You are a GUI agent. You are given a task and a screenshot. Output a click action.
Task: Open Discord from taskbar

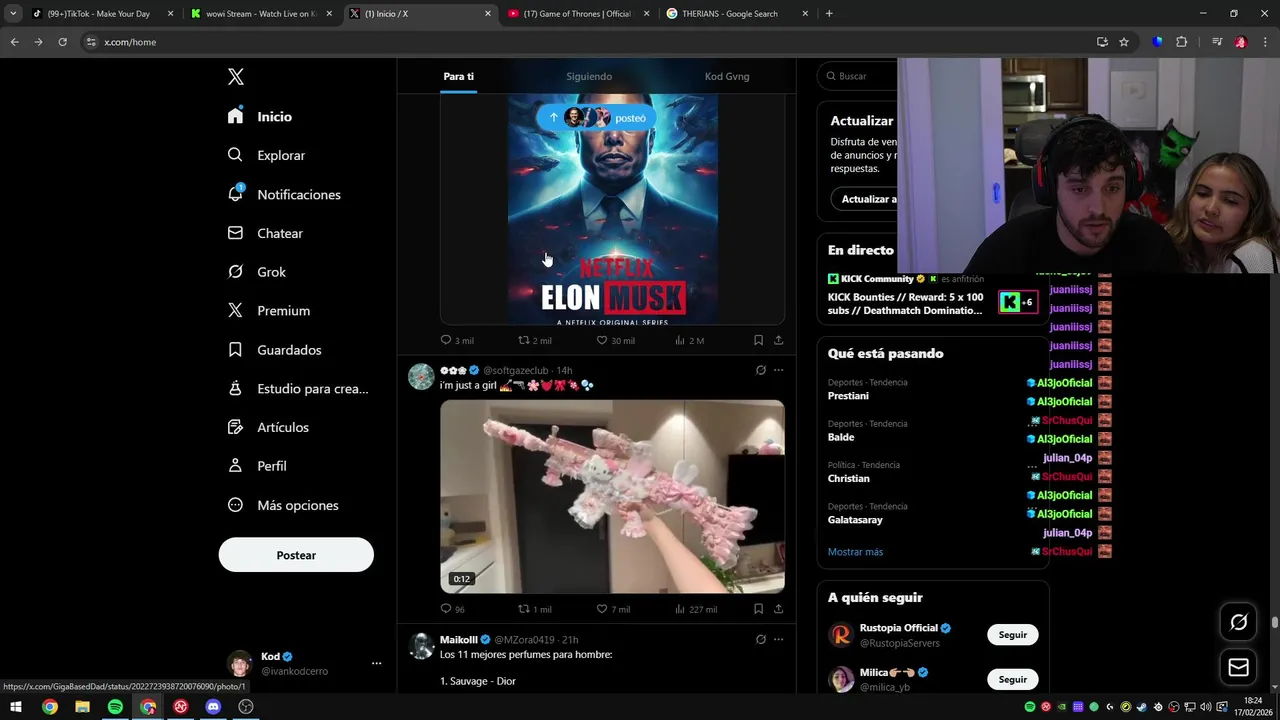pyautogui.click(x=213, y=707)
